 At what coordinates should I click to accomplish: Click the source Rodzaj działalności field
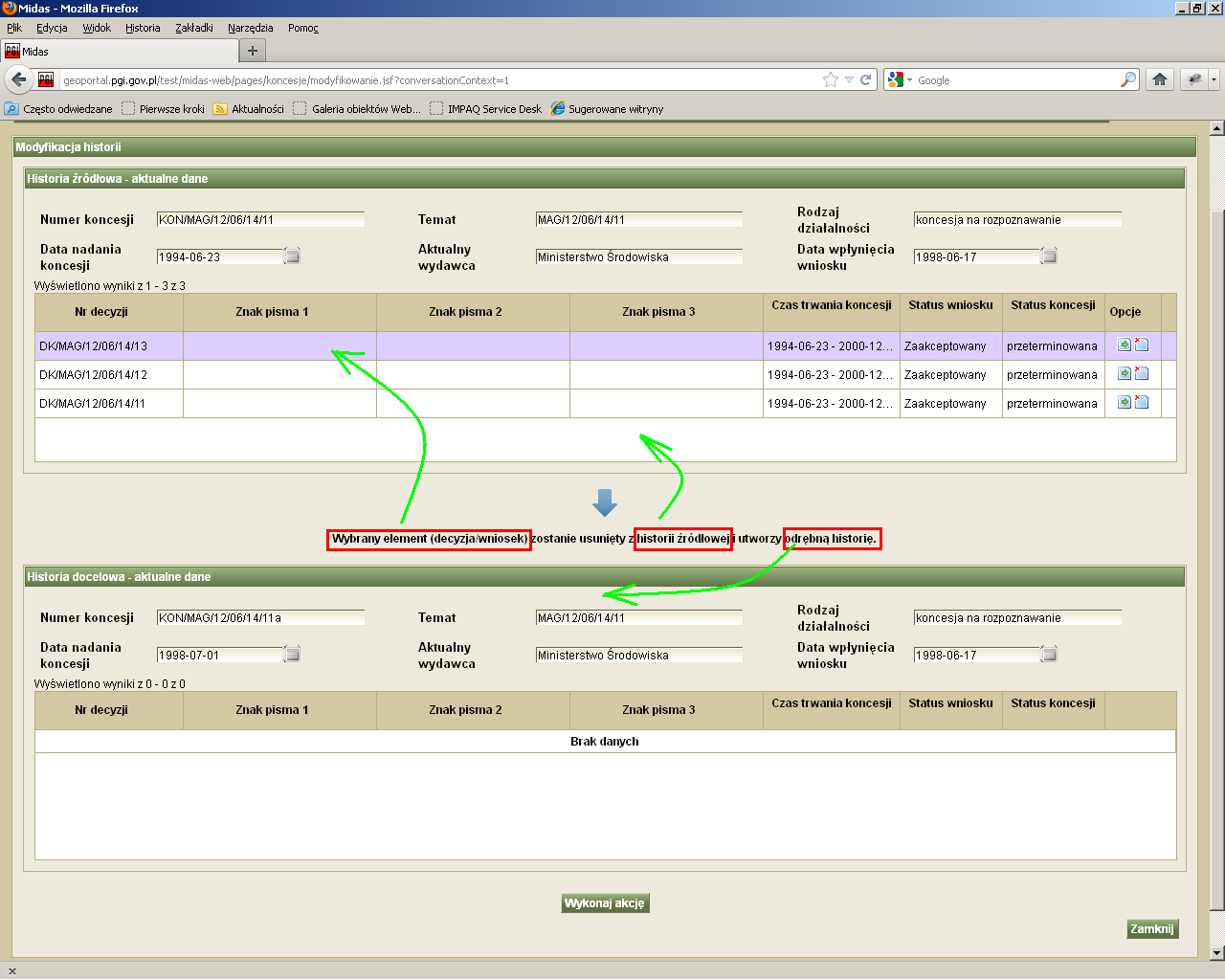click(1017, 219)
